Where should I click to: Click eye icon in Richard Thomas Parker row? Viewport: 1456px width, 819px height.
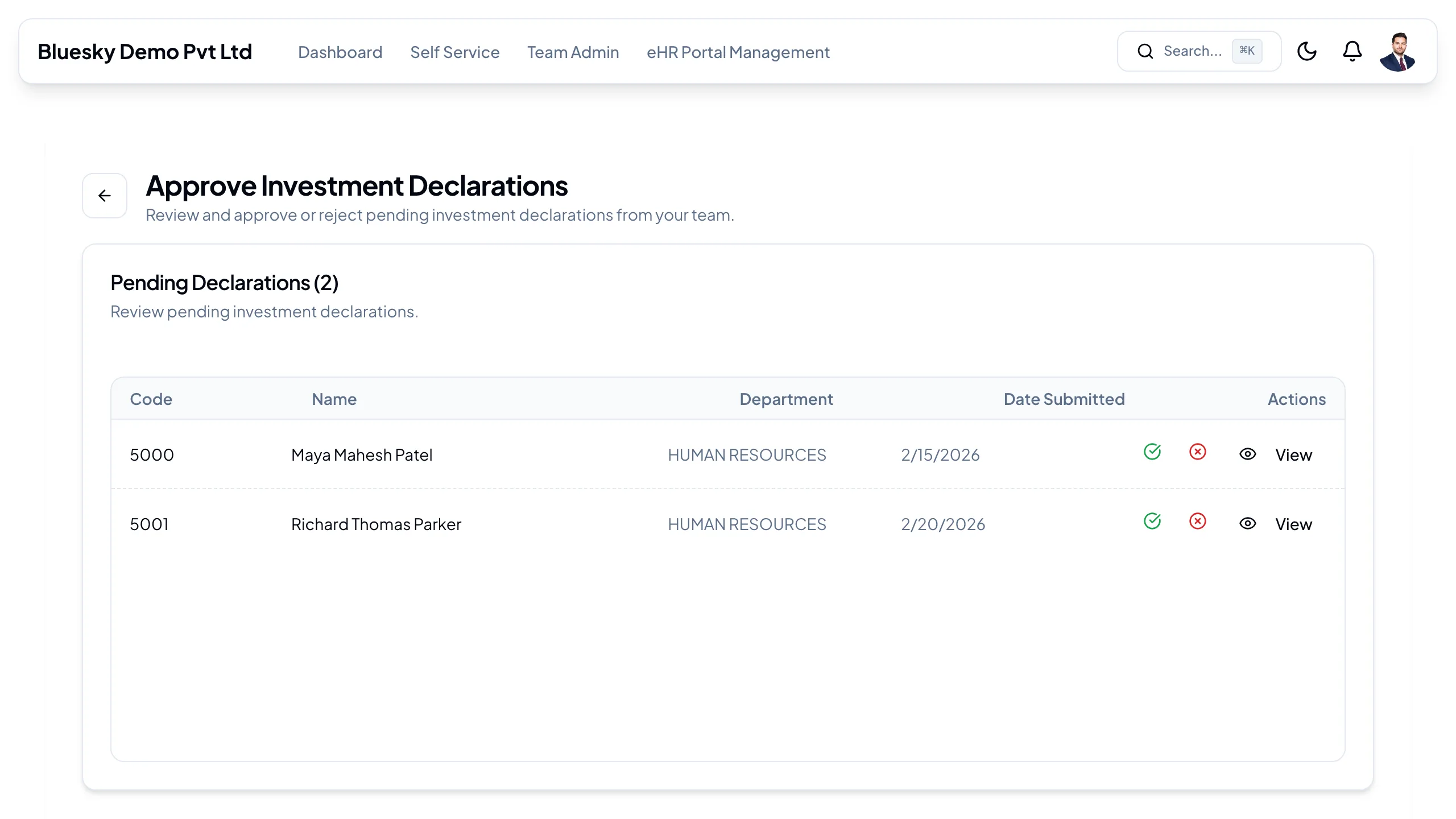[1248, 523]
